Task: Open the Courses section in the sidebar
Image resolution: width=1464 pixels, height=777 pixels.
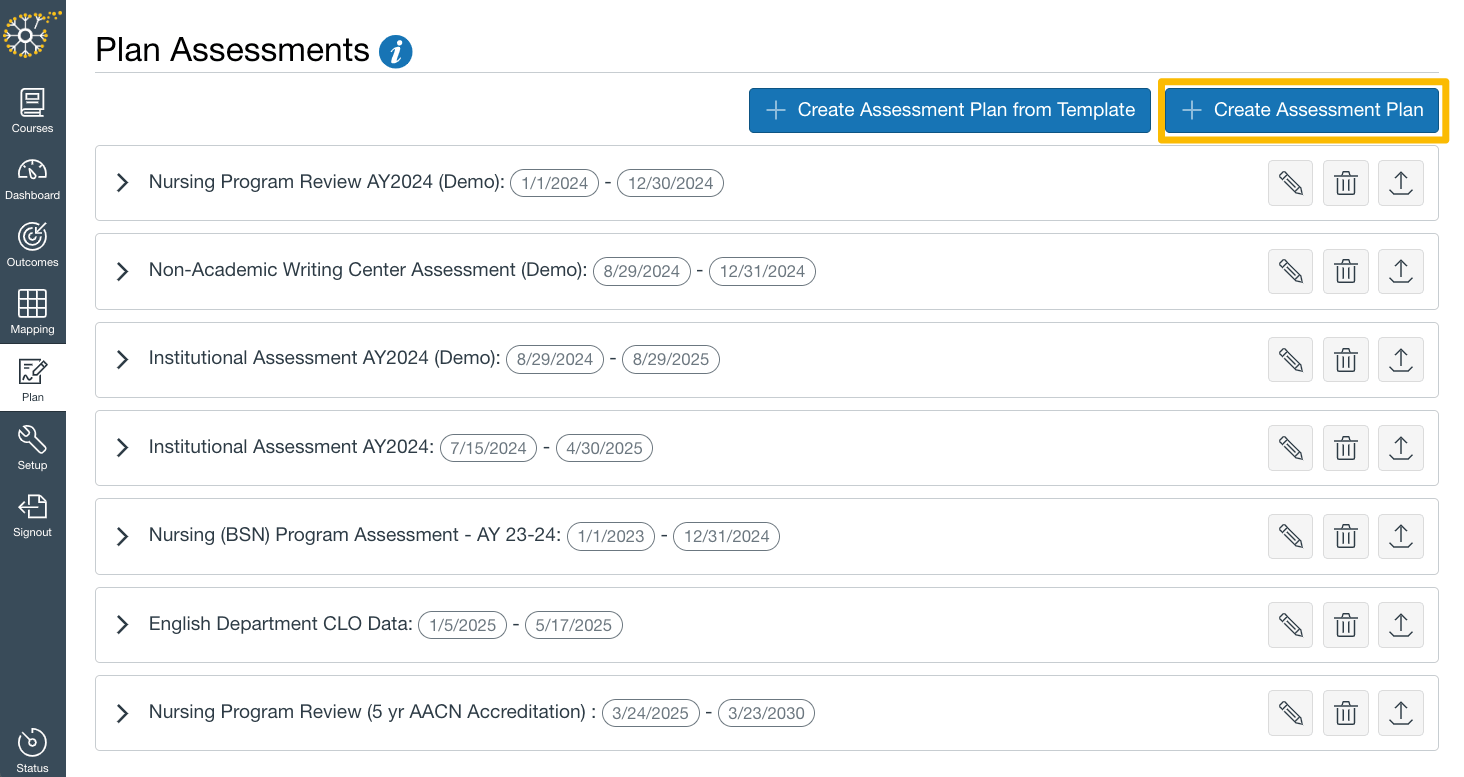Action: (32, 110)
